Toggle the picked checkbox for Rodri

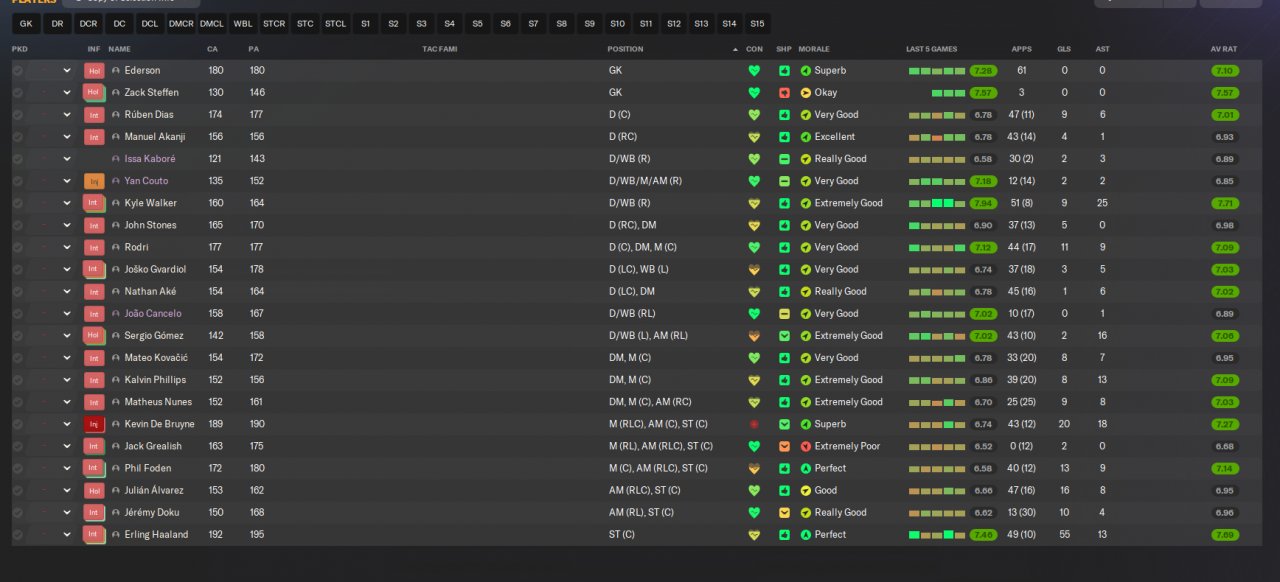(x=18, y=247)
